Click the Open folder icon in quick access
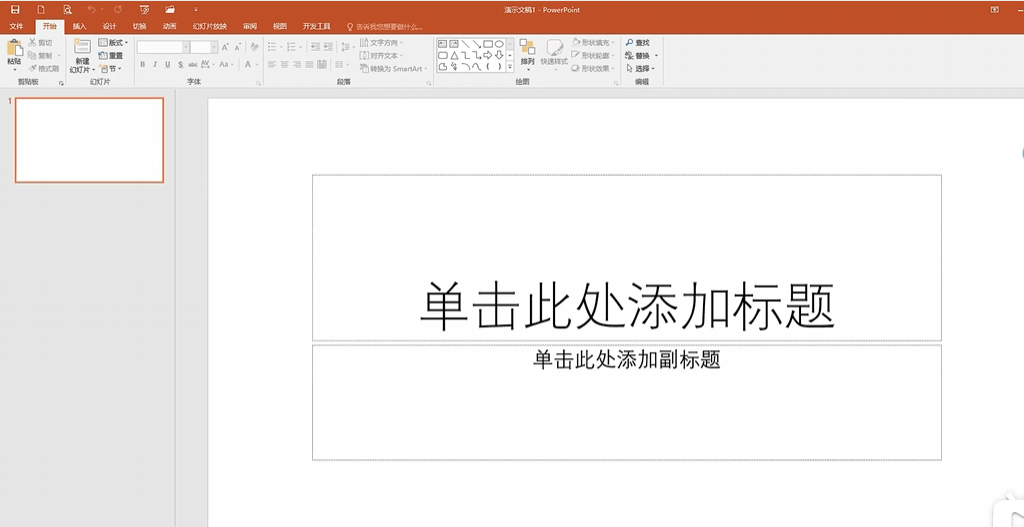The height and width of the screenshot is (527, 1024). (170, 9)
